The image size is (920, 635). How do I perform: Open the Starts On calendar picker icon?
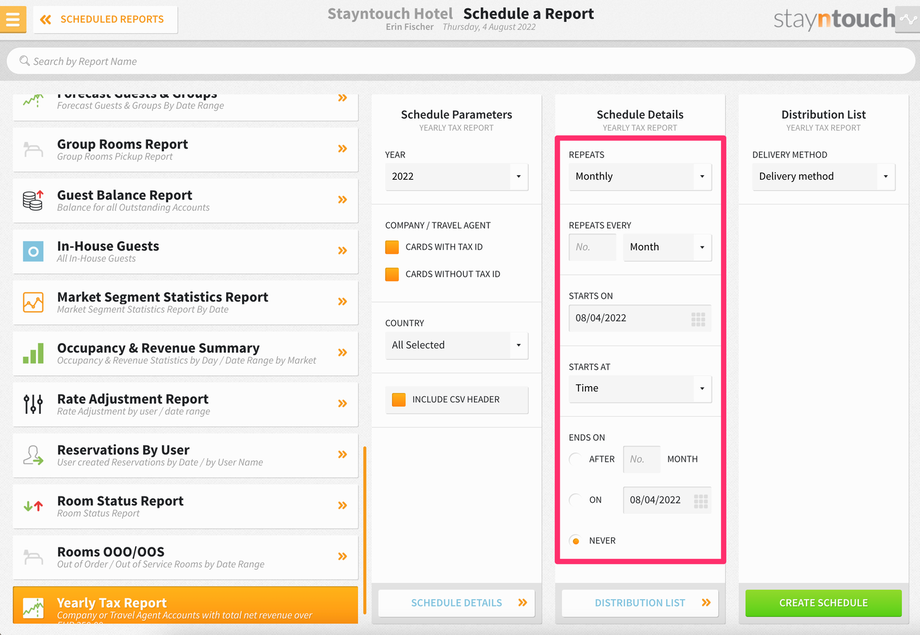click(698, 319)
